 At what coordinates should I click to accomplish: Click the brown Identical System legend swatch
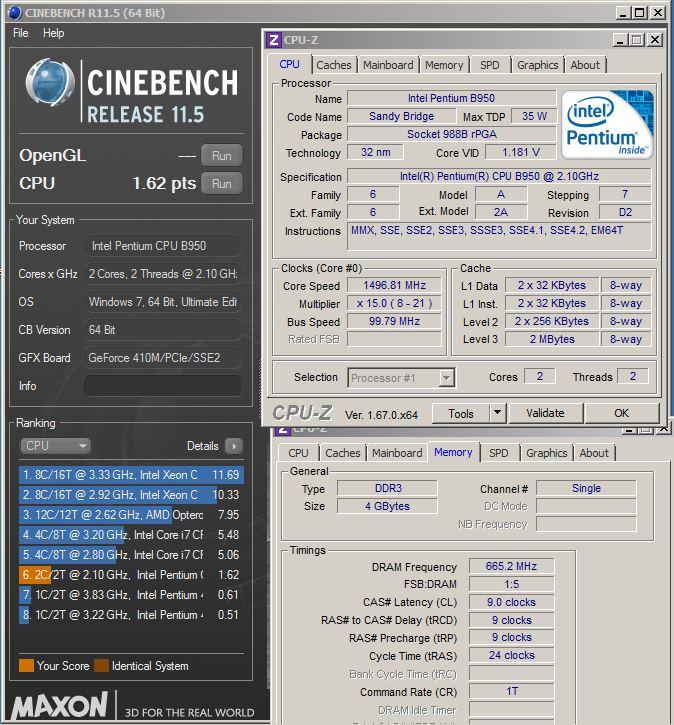[101, 665]
